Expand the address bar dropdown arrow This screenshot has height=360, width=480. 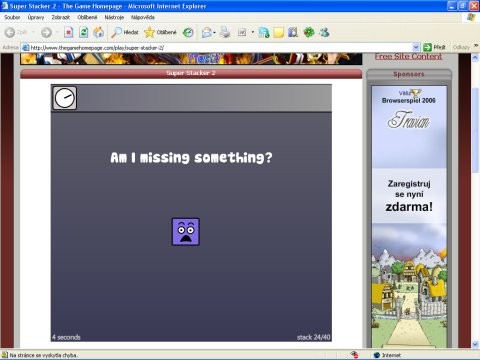pos(416,47)
